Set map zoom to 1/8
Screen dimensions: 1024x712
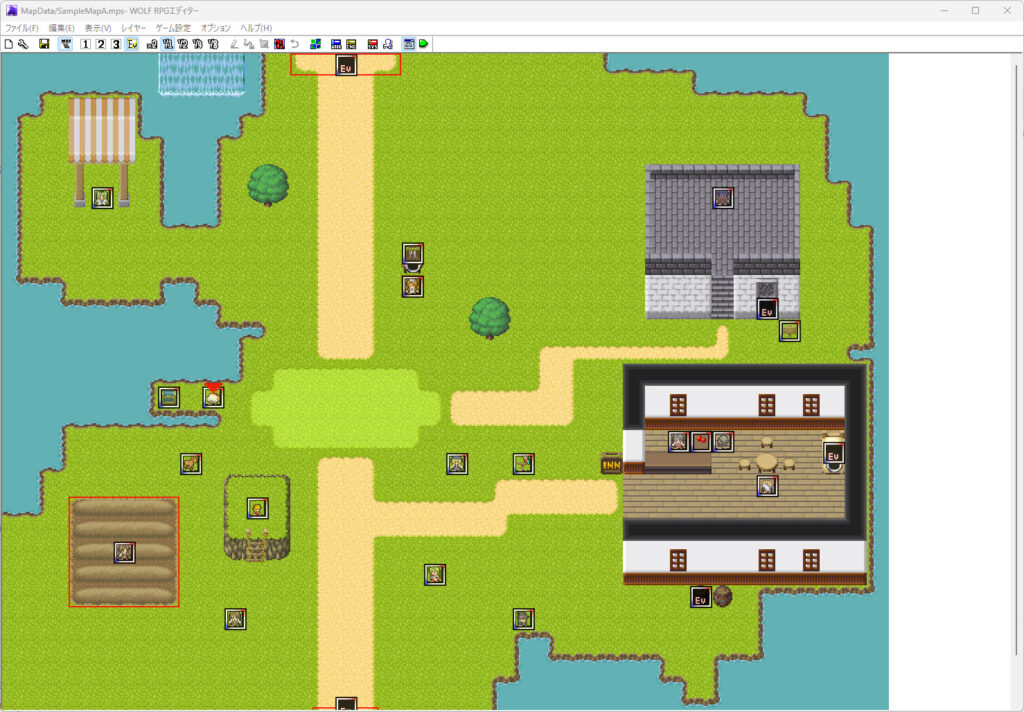(213, 44)
